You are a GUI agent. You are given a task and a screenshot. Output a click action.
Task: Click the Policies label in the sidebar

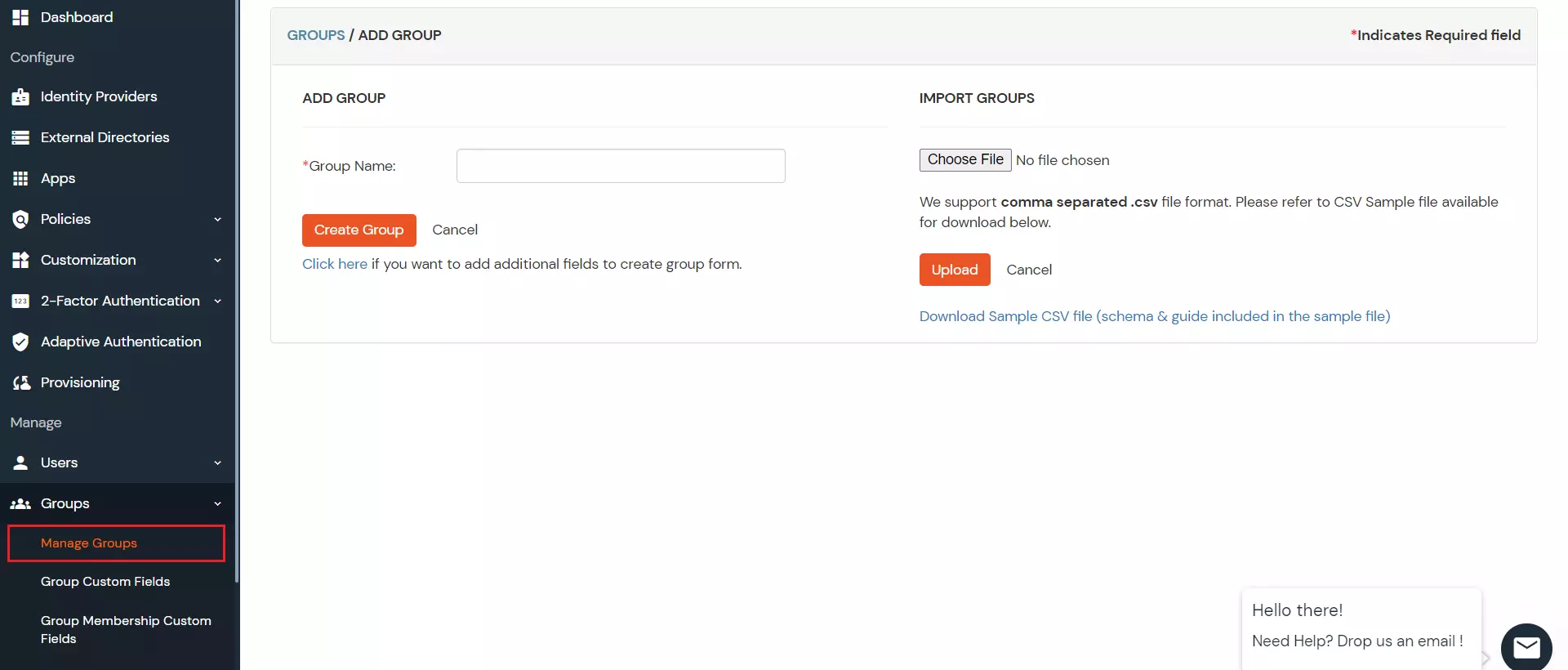pos(66,219)
